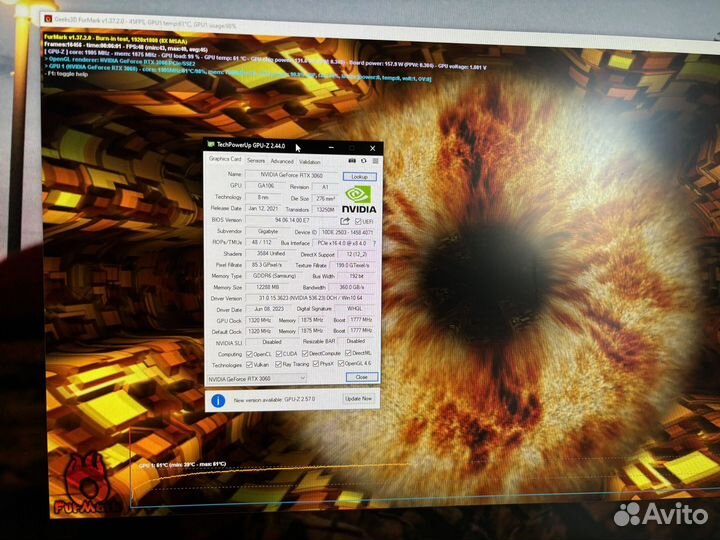Click the blue info icon in update bar

click(x=218, y=400)
